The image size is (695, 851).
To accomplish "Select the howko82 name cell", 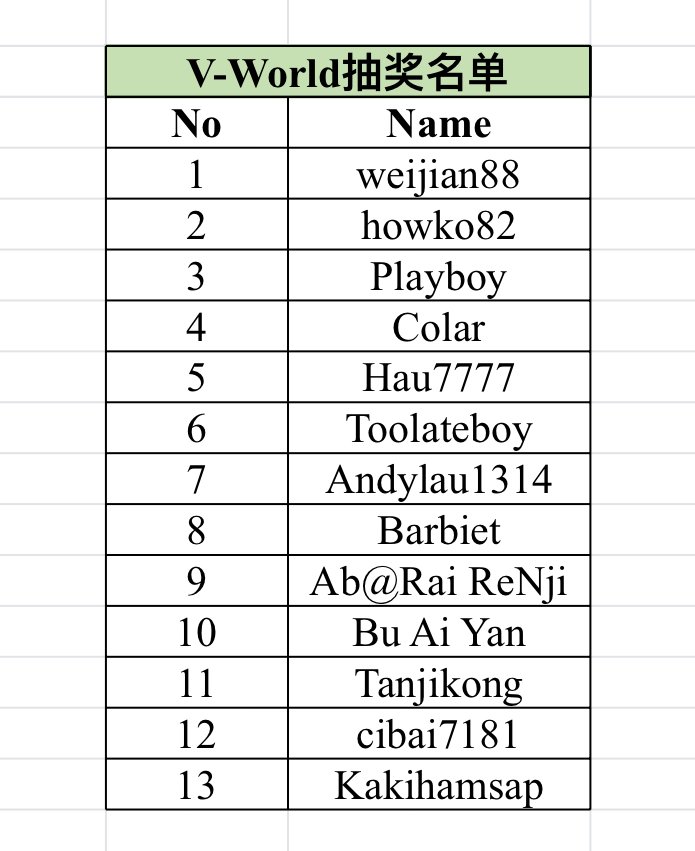I will [x=438, y=226].
